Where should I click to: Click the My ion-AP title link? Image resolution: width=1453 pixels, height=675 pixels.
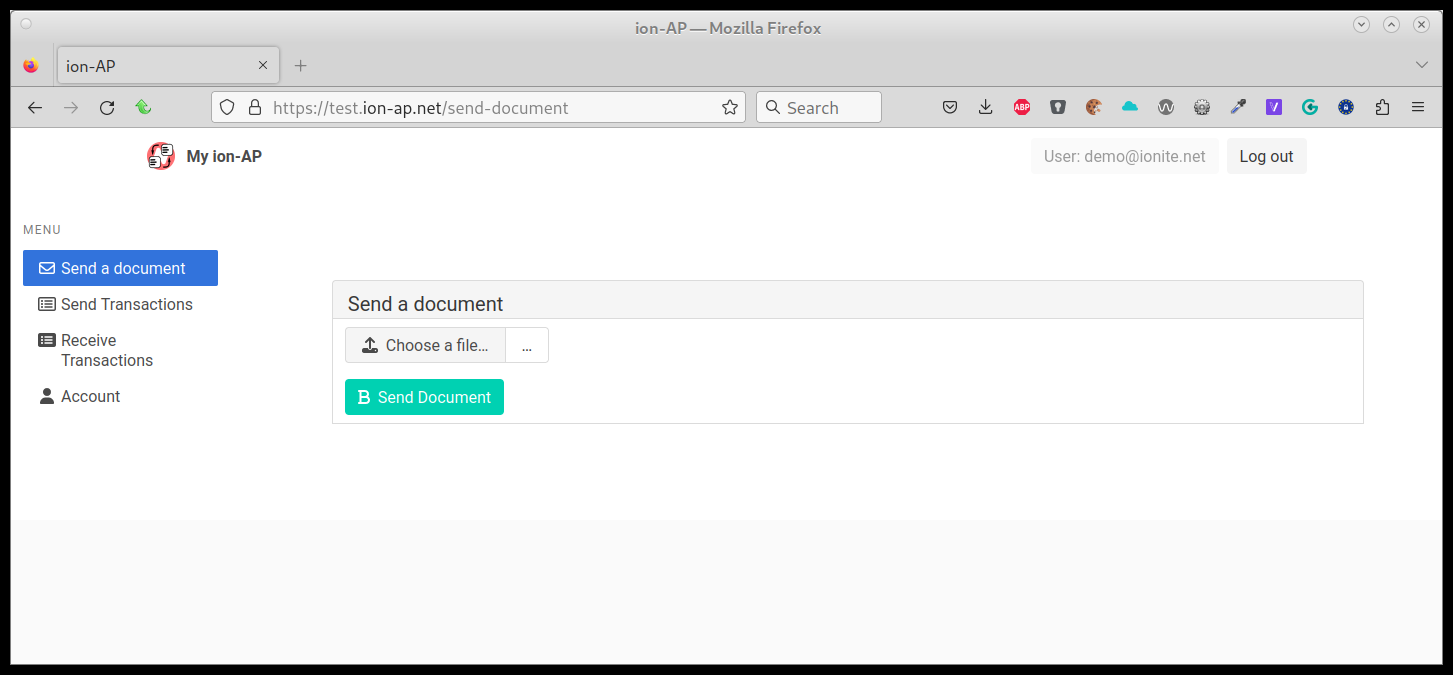click(224, 156)
